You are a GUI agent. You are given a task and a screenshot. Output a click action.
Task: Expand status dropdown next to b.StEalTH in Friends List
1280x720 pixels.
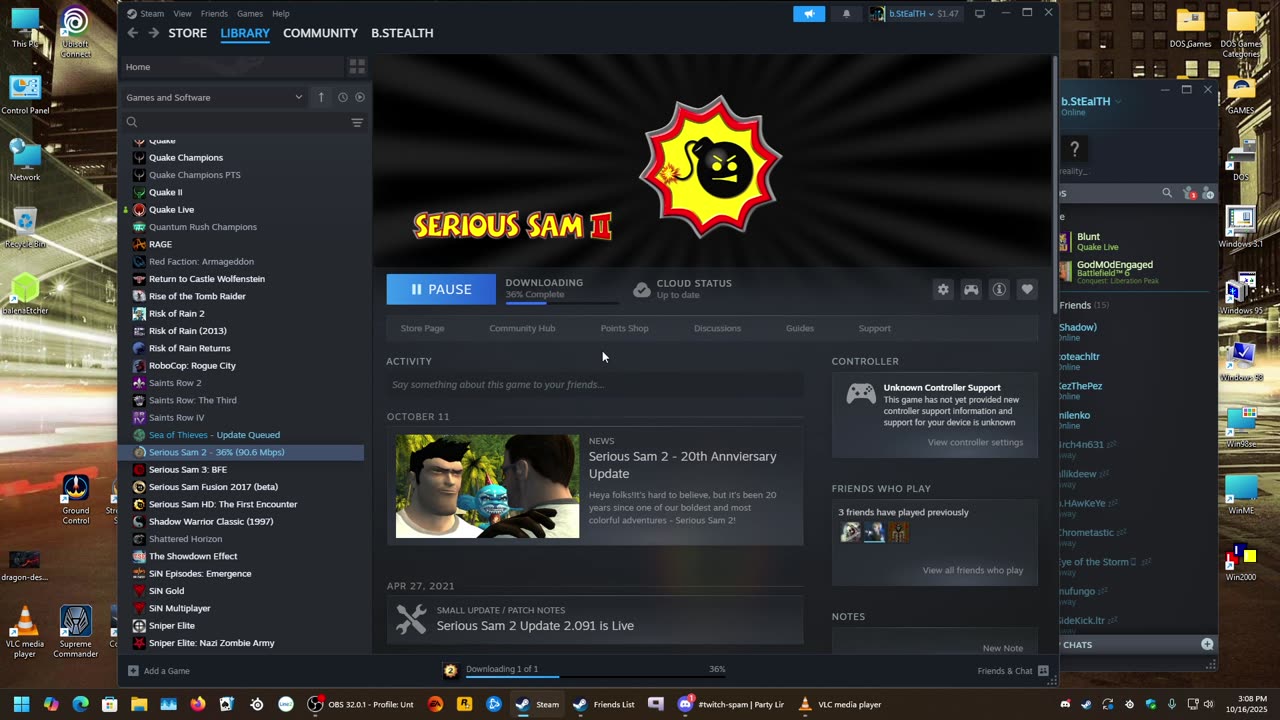[1118, 101]
